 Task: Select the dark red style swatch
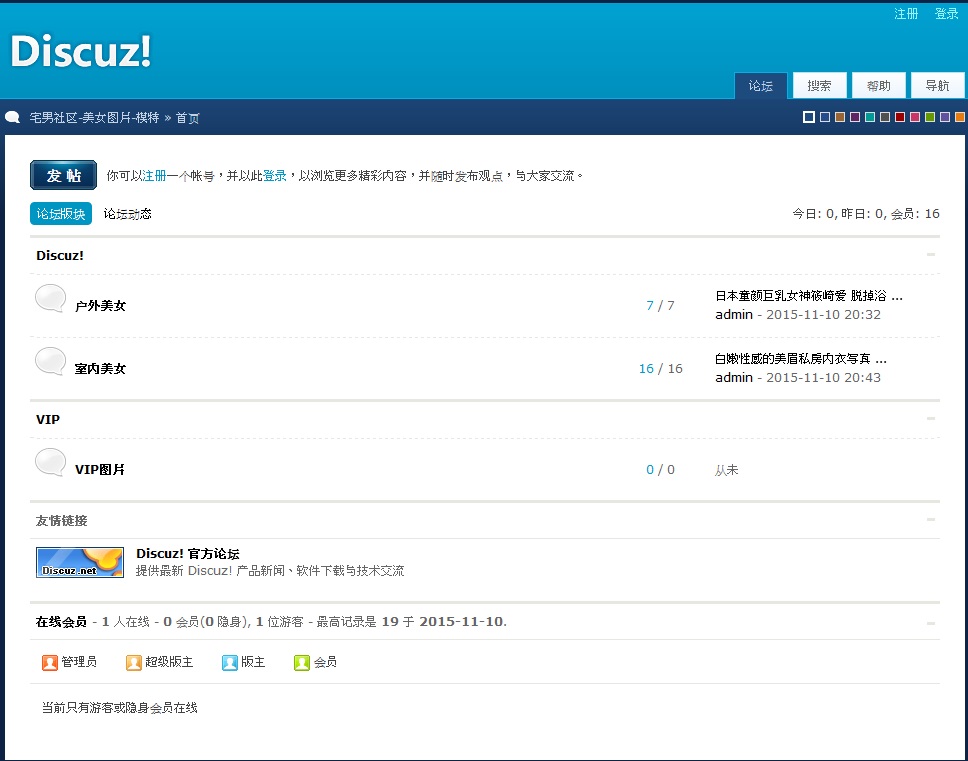[900, 117]
